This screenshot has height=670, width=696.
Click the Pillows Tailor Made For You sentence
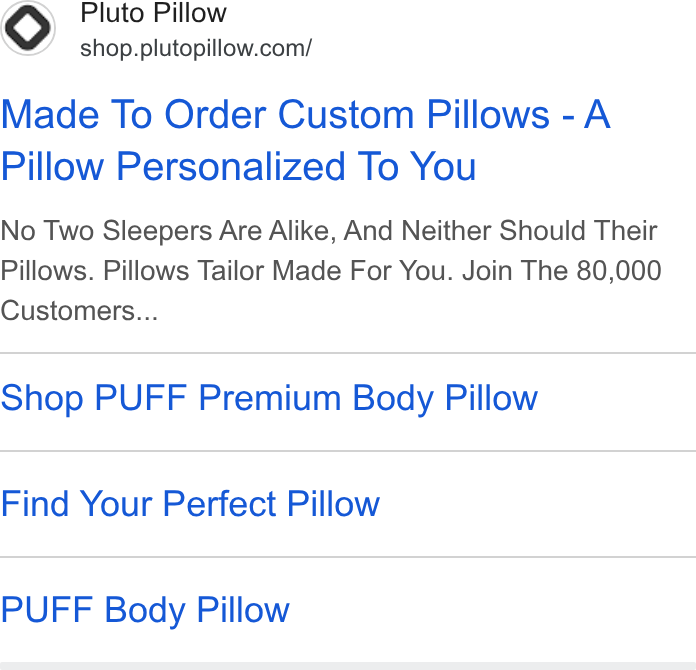(x=278, y=271)
